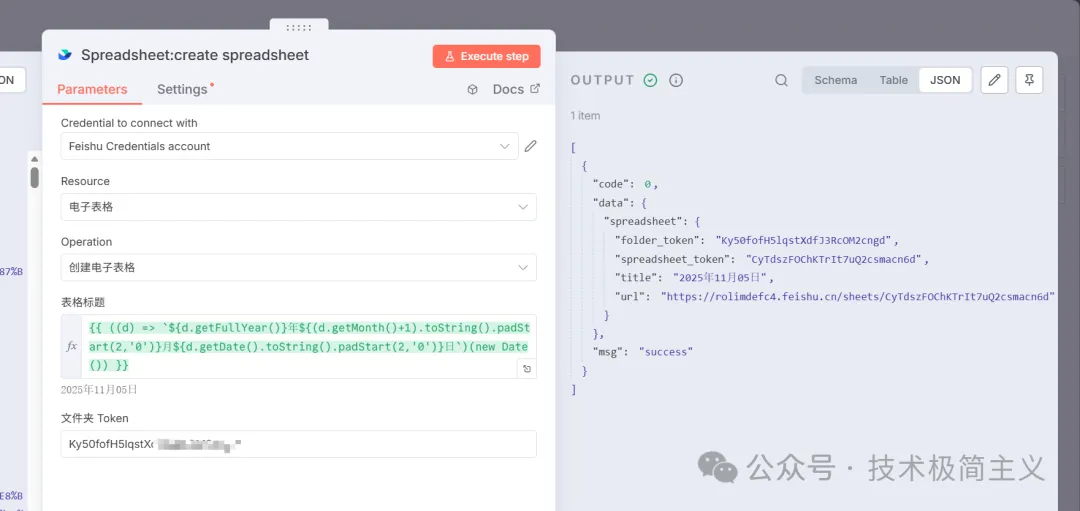Click the spreadsheet url value

point(858,297)
